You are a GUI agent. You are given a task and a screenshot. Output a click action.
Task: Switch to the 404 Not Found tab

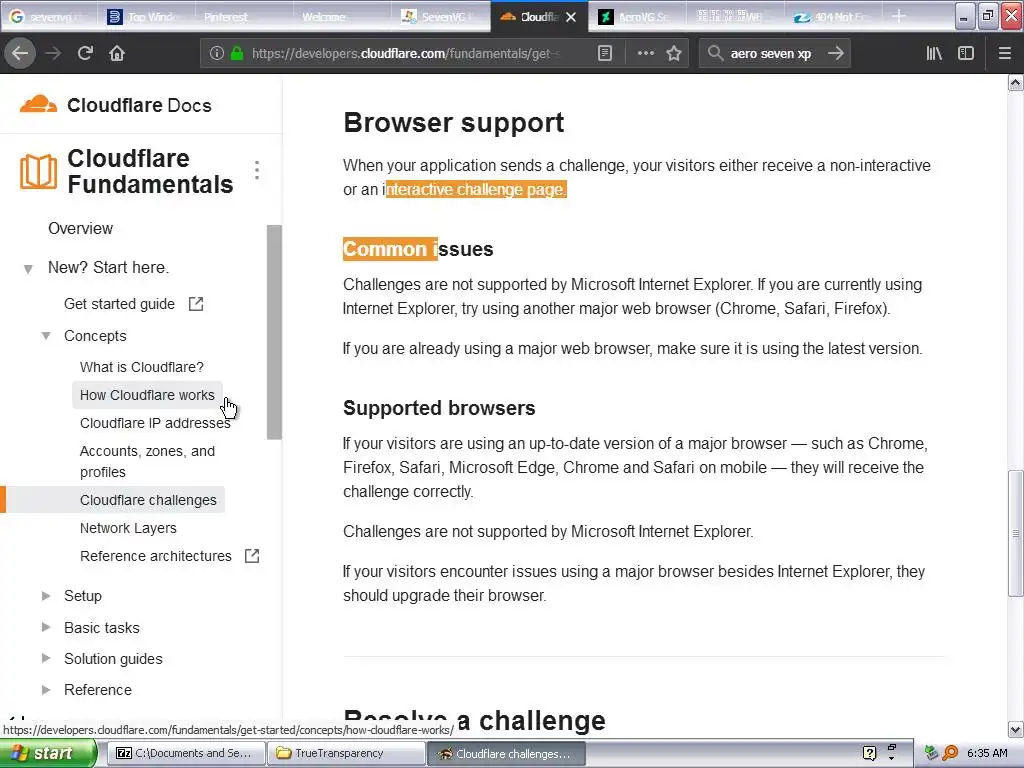pos(833,17)
